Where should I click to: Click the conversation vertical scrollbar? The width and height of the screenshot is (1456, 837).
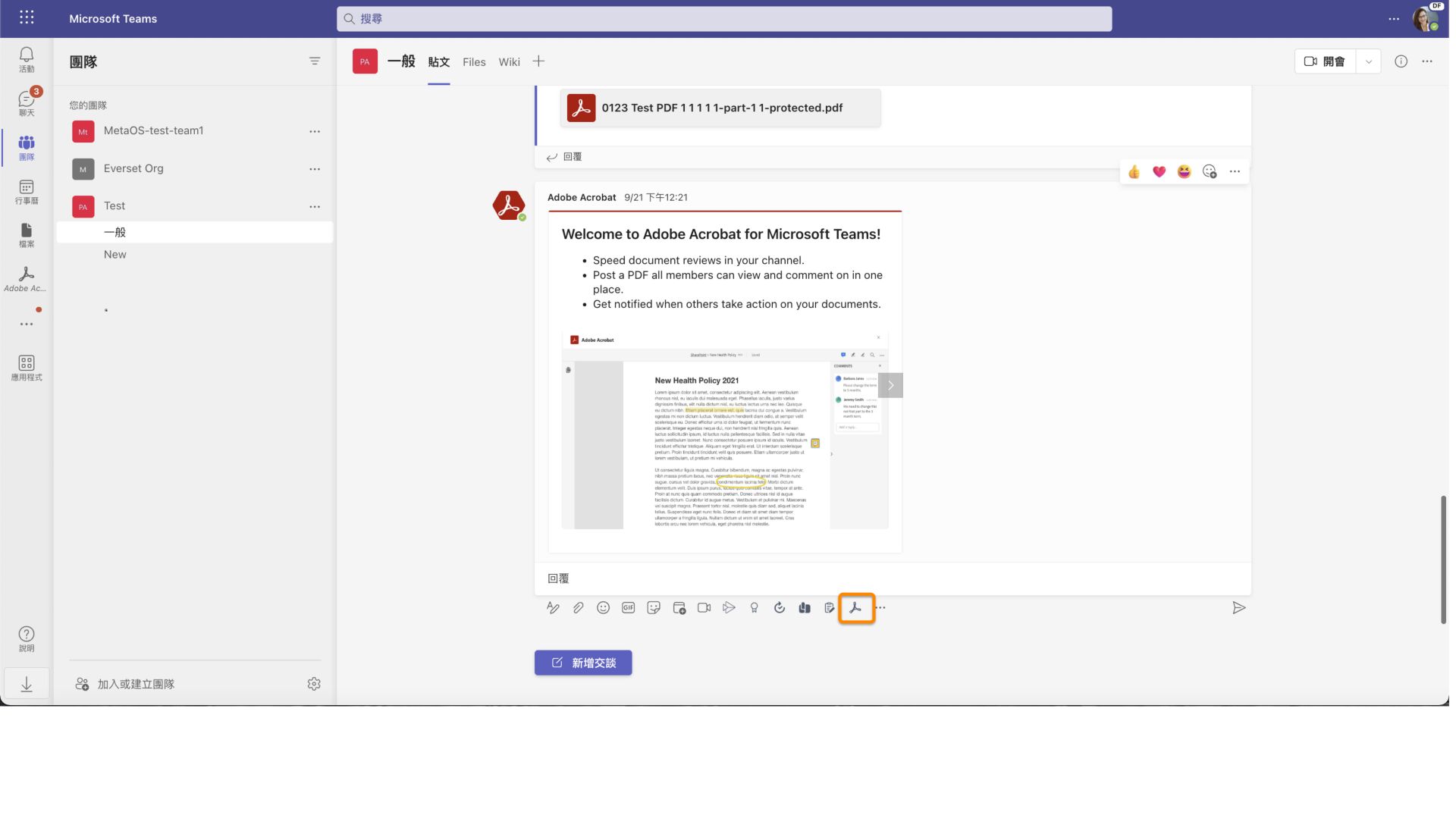1443,560
